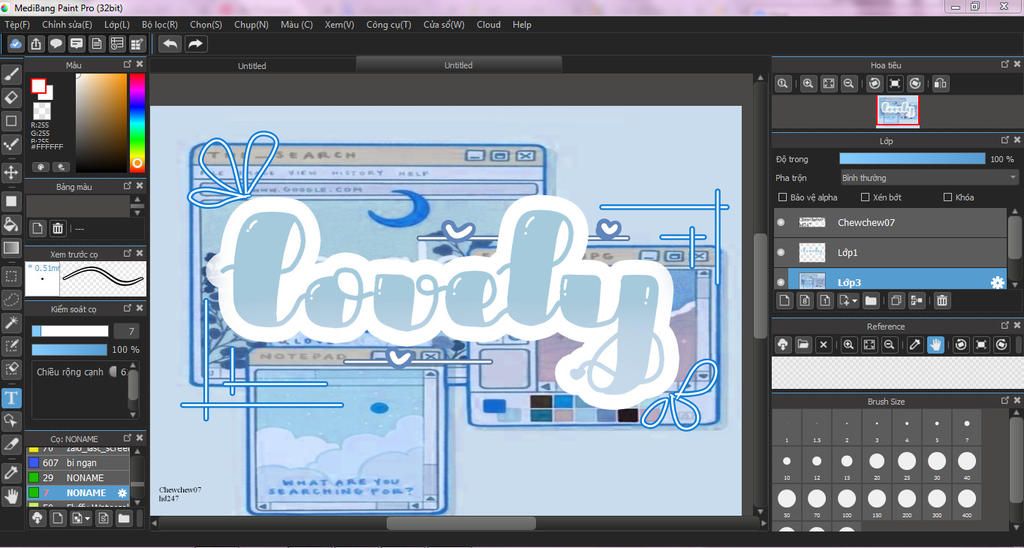This screenshot has height=548, width=1024.
Task: Zoom in on the navigator panel
Action: [x=808, y=84]
